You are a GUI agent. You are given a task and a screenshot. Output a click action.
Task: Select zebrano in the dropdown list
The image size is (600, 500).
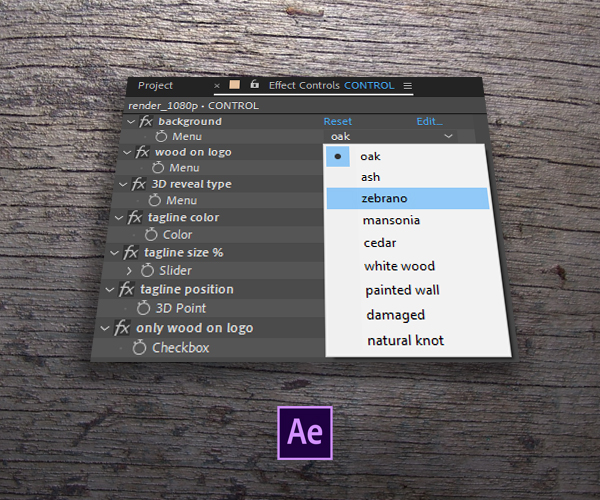pyautogui.click(x=408, y=198)
